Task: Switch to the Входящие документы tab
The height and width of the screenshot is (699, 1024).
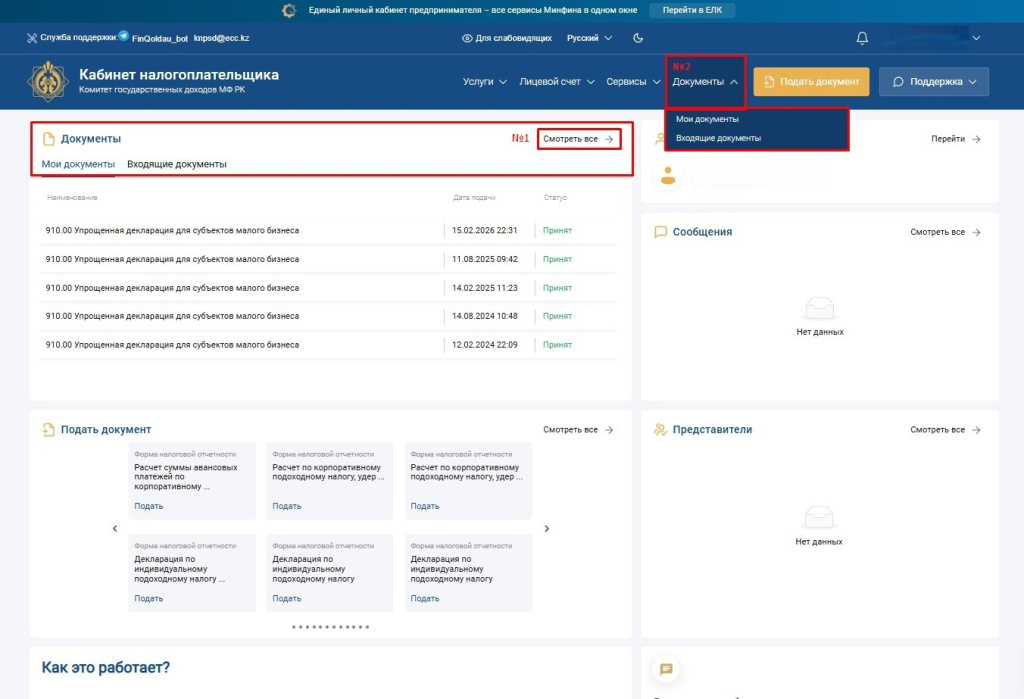Action: (x=177, y=164)
